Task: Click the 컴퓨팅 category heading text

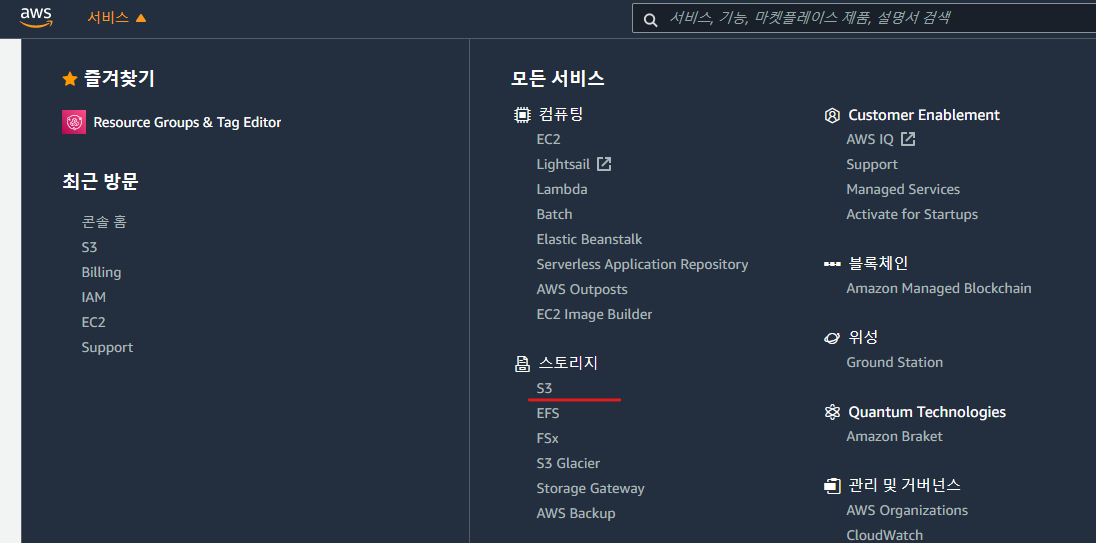Action: tap(561, 115)
